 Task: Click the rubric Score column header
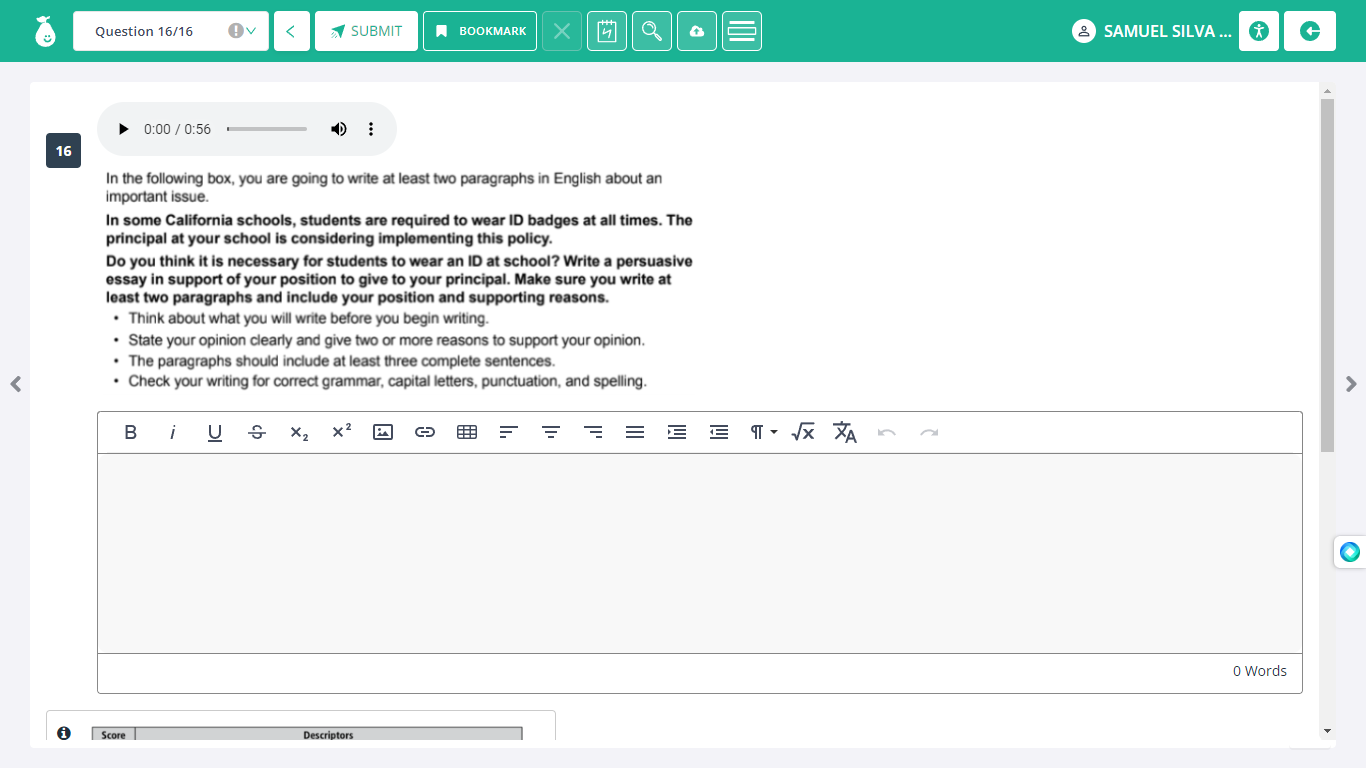tap(114, 735)
